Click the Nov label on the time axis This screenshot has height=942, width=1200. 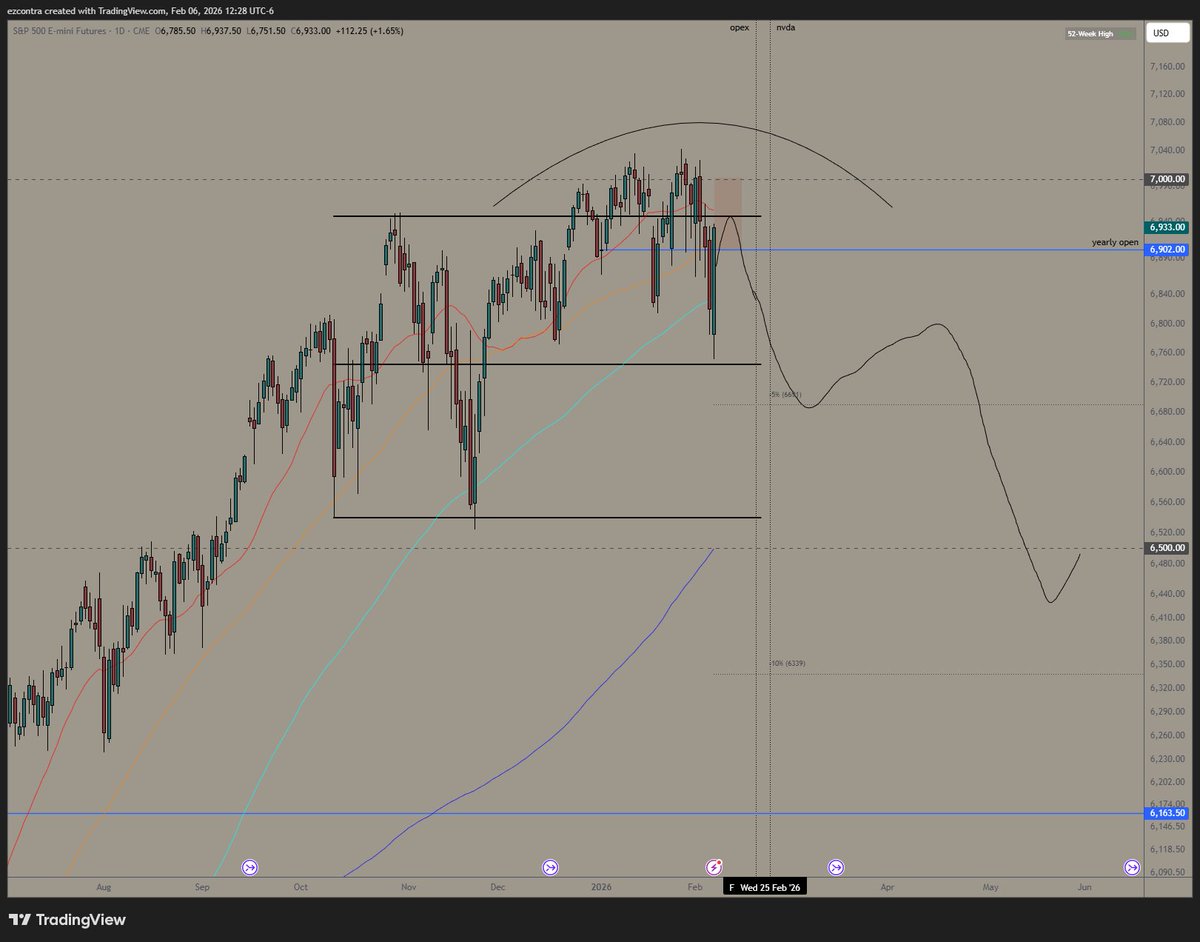pyautogui.click(x=407, y=887)
